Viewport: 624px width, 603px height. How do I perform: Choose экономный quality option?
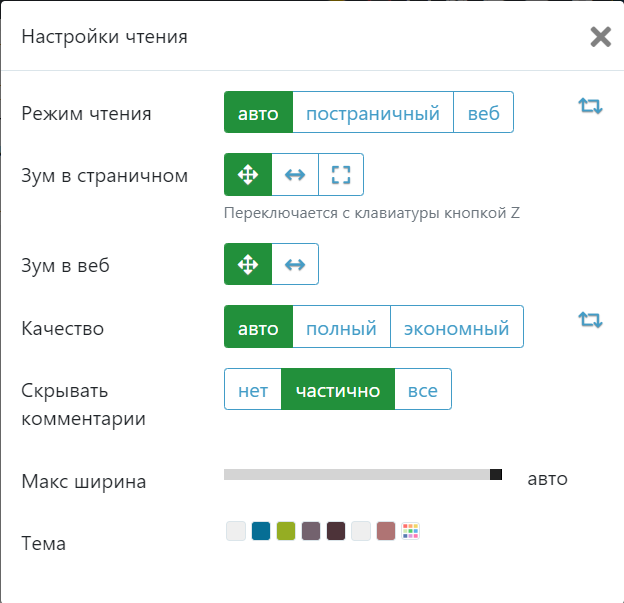[457, 328]
